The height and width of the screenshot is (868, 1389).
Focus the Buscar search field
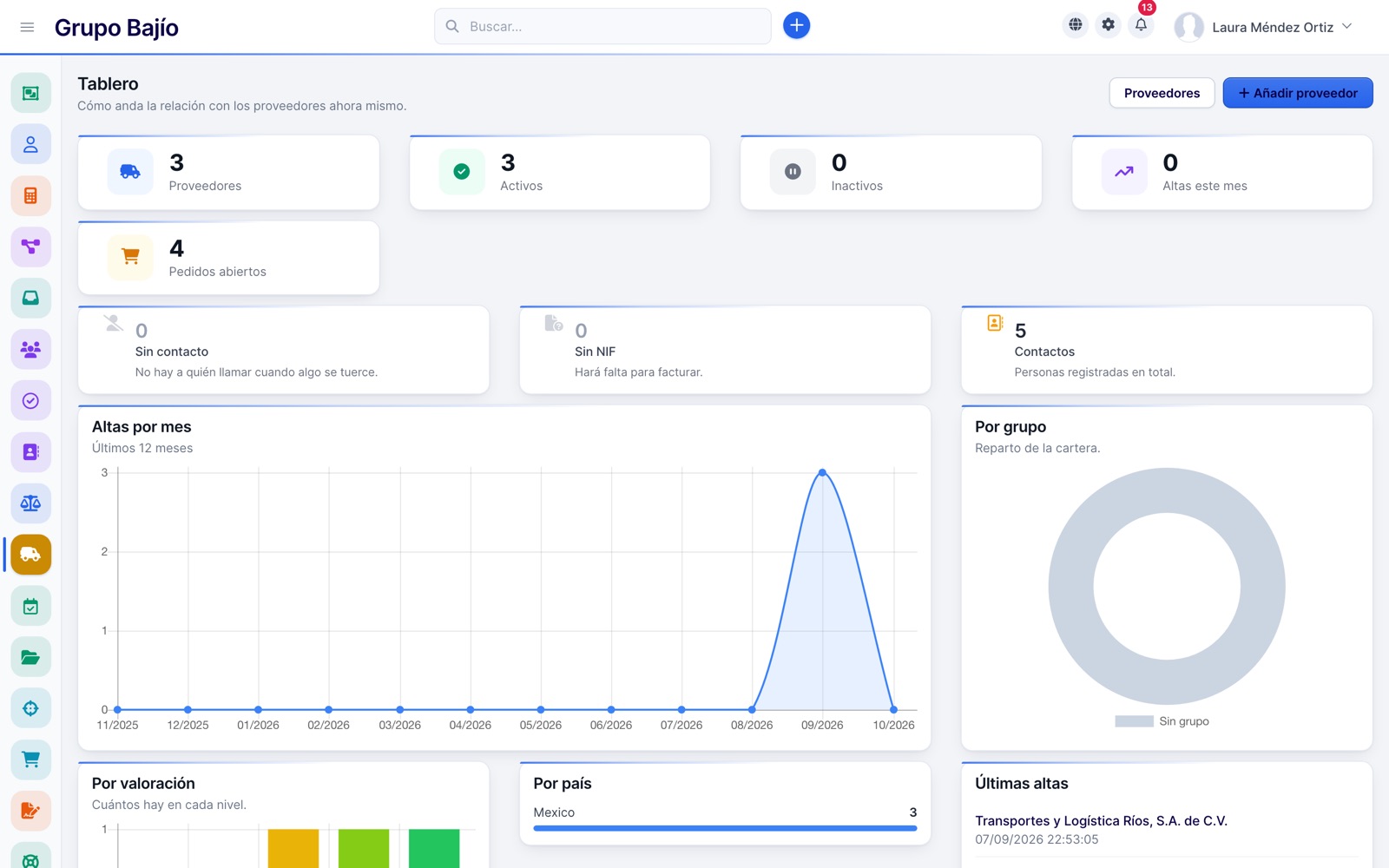tap(602, 26)
